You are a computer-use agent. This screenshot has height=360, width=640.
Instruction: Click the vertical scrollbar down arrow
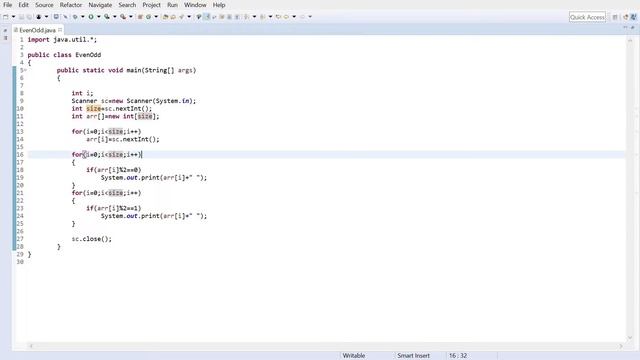630,338
